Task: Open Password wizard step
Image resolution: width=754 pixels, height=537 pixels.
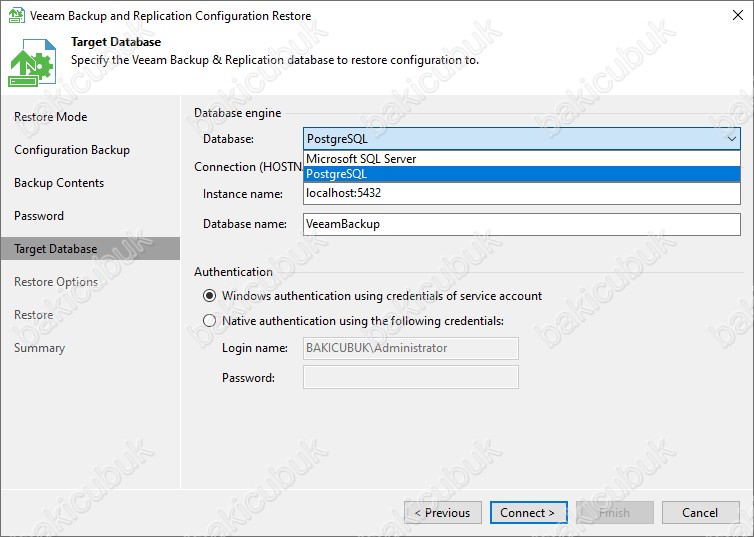Action: [x=38, y=216]
